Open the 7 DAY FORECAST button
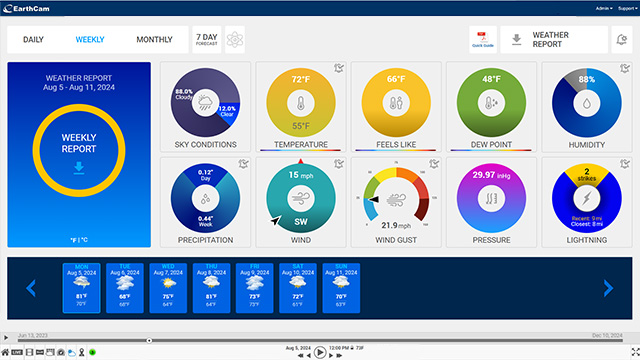The image size is (640, 360). (207, 40)
